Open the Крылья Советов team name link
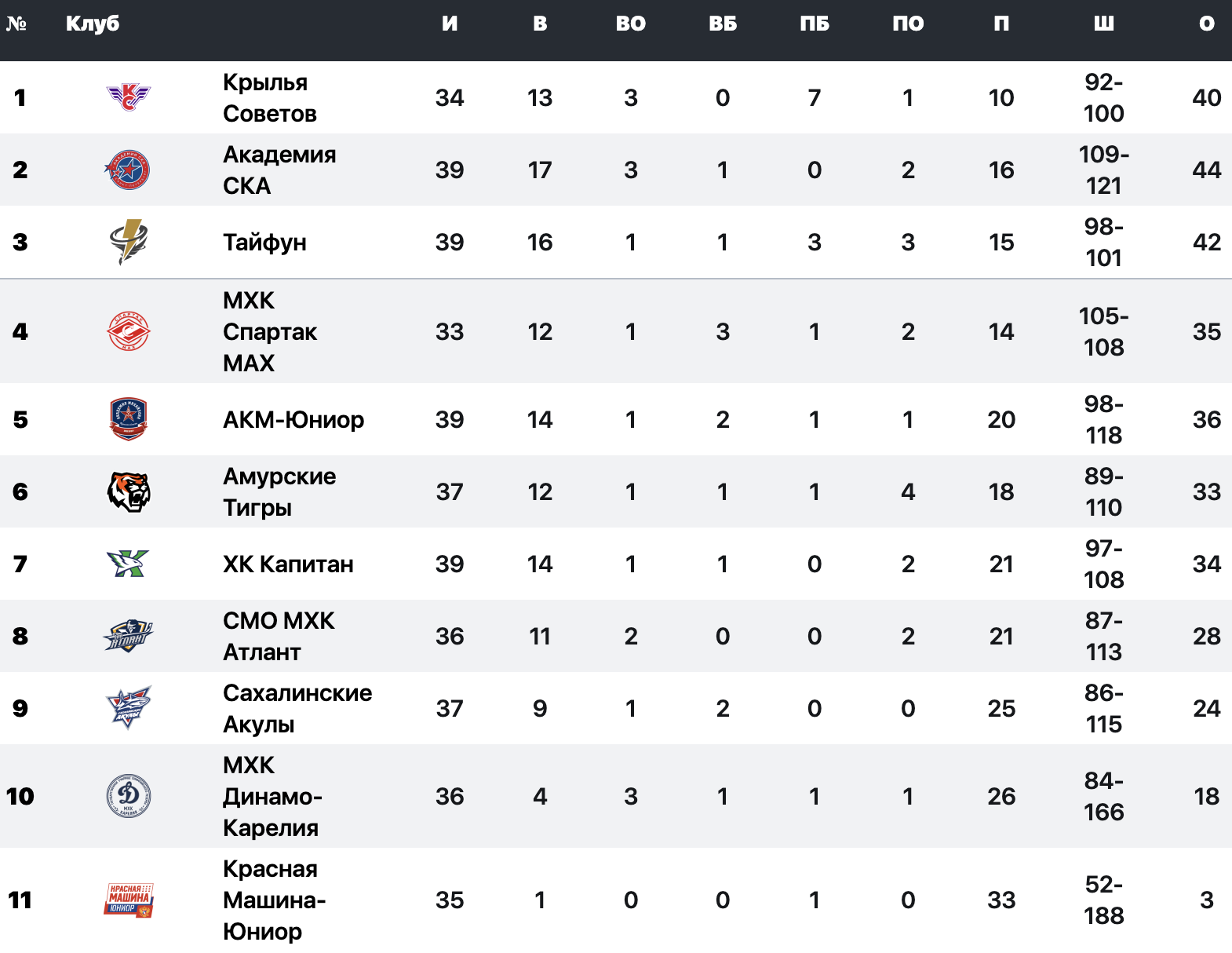Viewport: 1232px width, 953px height. [x=269, y=98]
